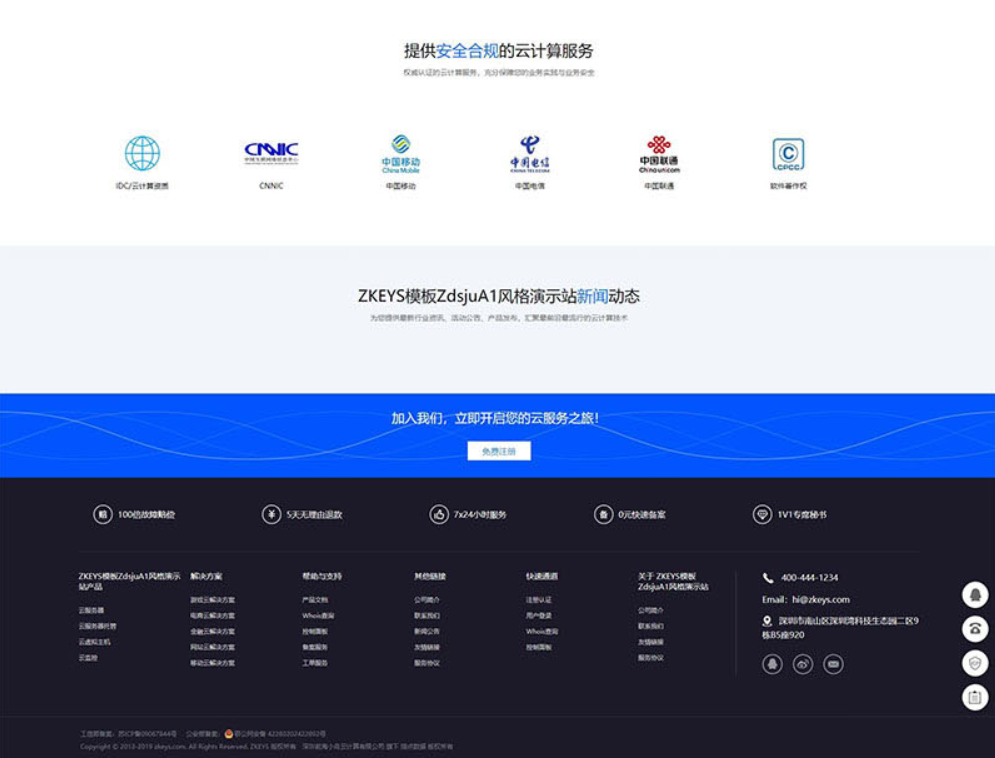Open the floating shield button
This screenshot has height=758, width=995.
pyautogui.click(x=975, y=663)
